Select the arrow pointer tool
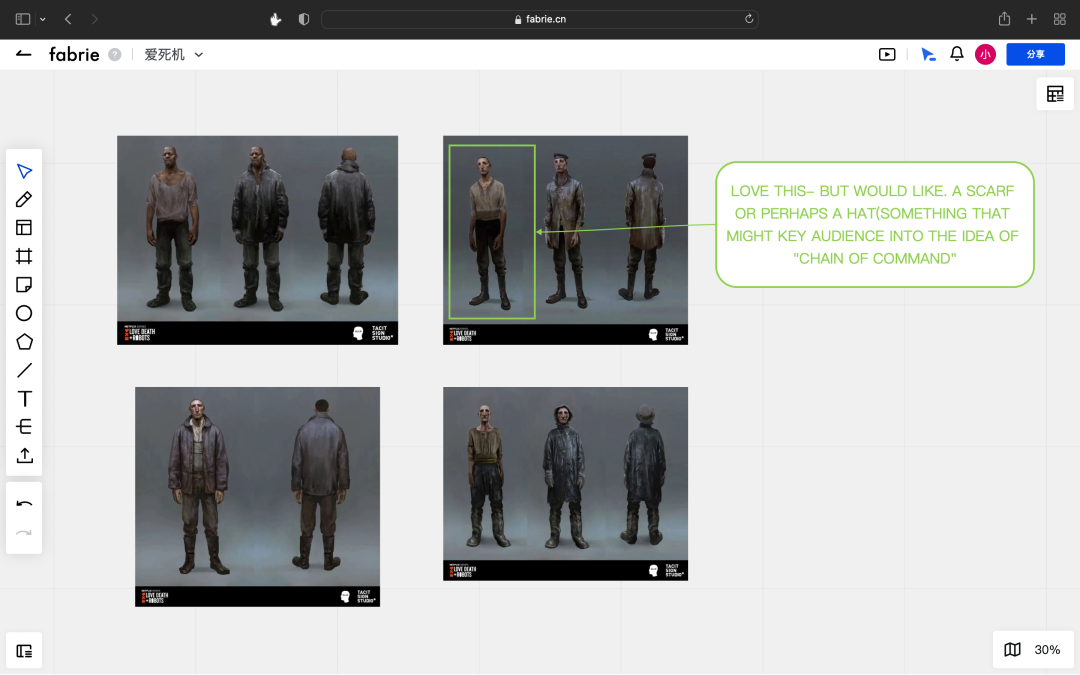The image size is (1080, 675). (x=24, y=171)
